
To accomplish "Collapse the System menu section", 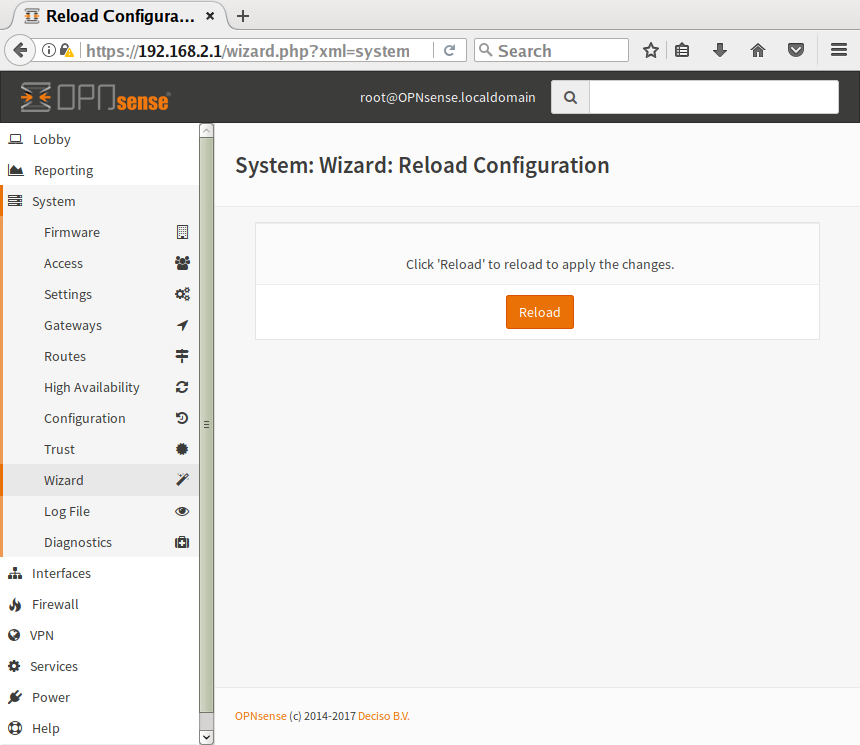I will click(54, 201).
